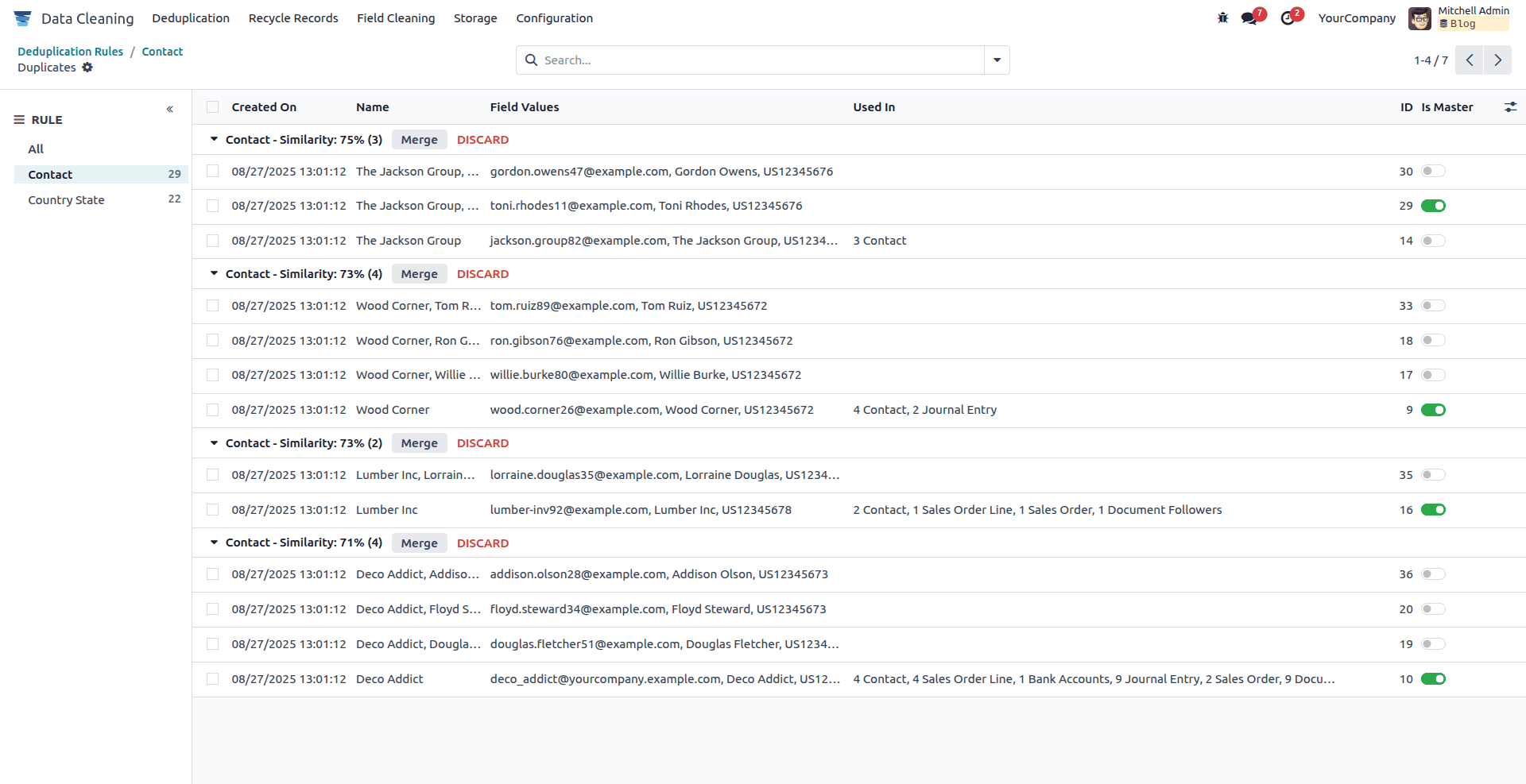1526x784 pixels.
Task: Expand the search options dropdown arrow
Action: click(996, 60)
